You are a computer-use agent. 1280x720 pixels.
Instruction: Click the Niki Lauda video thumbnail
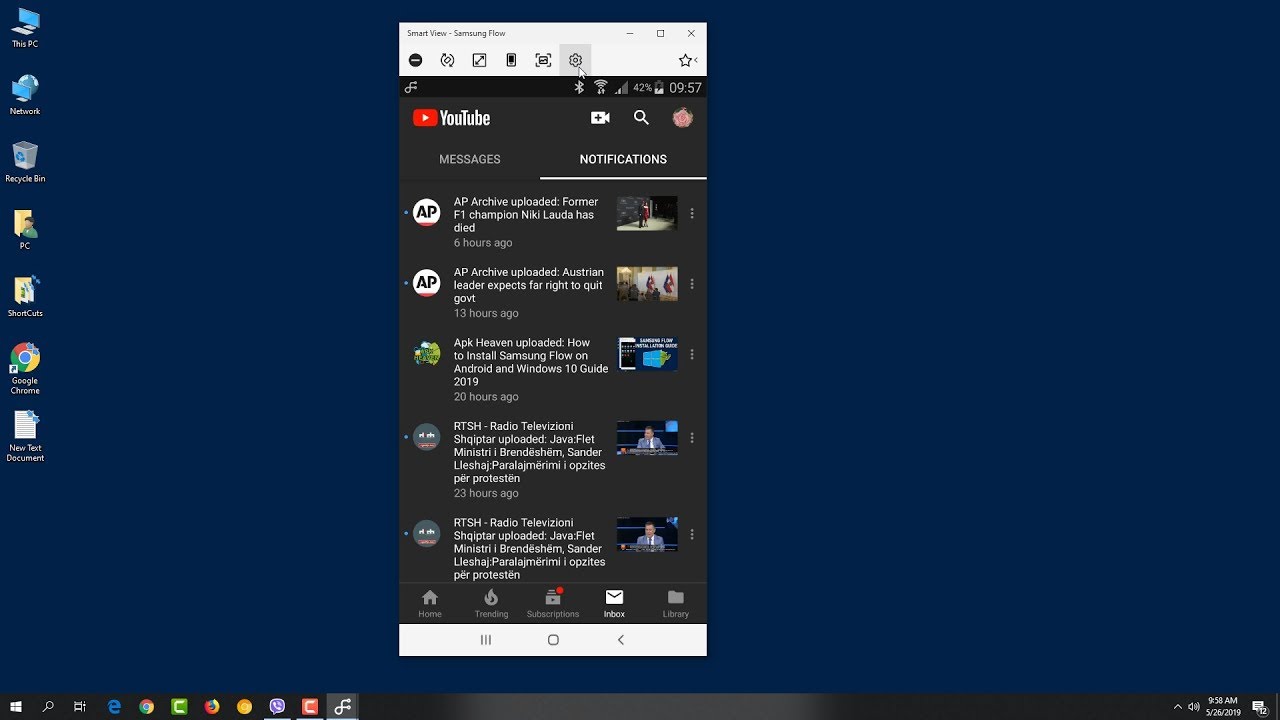(x=647, y=213)
